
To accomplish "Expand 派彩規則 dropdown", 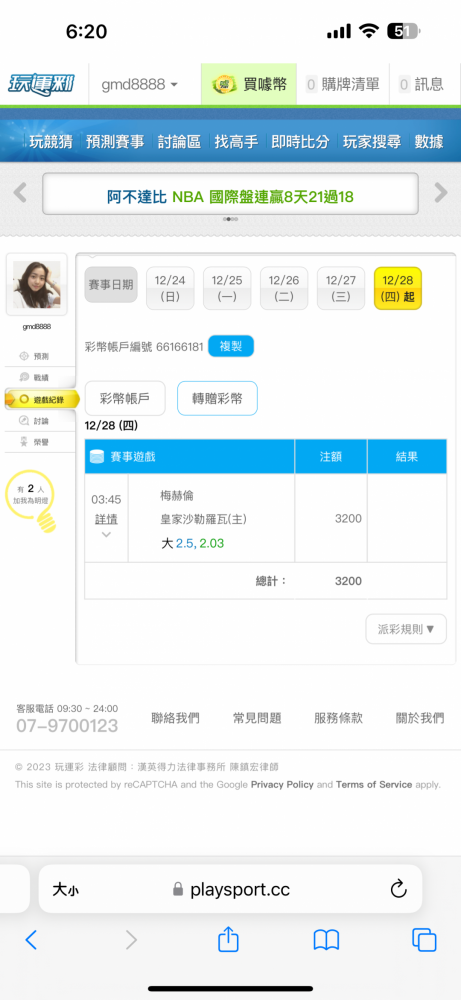I will (406, 629).
